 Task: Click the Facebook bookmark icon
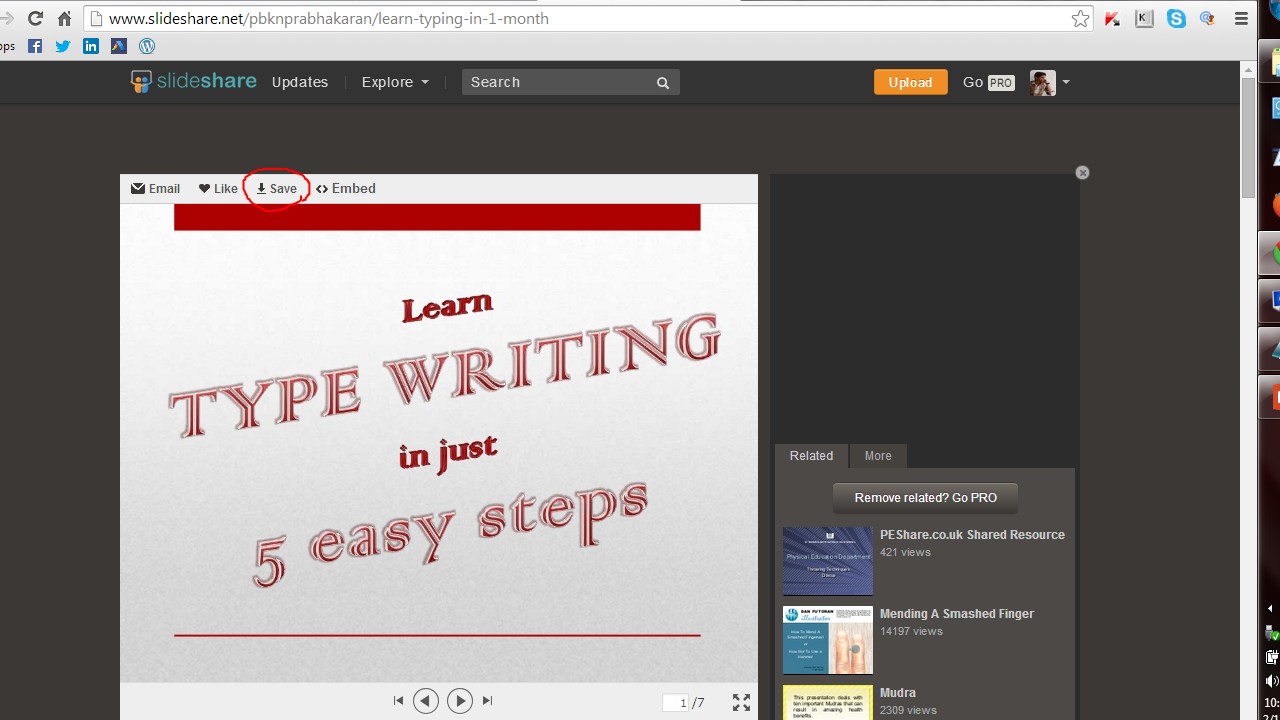pyautogui.click(x=35, y=46)
